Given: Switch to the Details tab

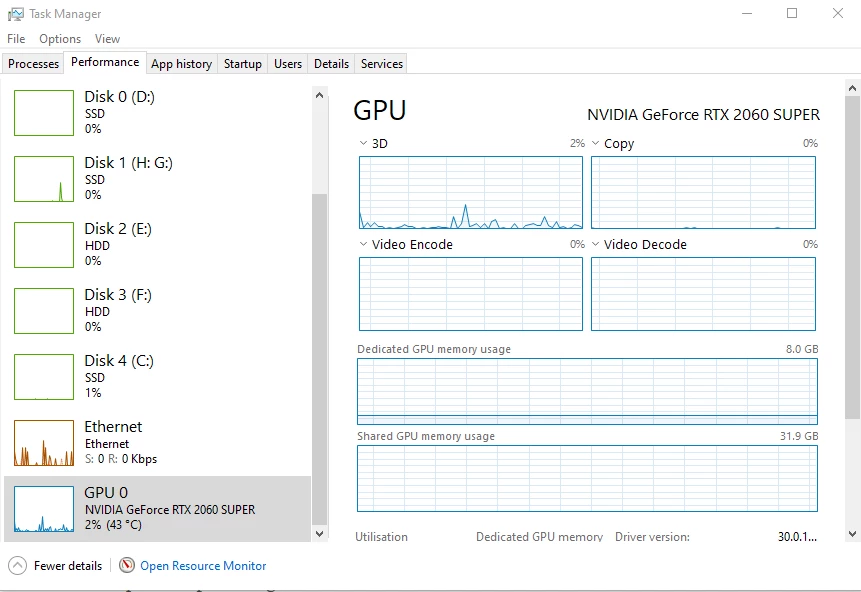Looking at the screenshot, I should coord(331,64).
